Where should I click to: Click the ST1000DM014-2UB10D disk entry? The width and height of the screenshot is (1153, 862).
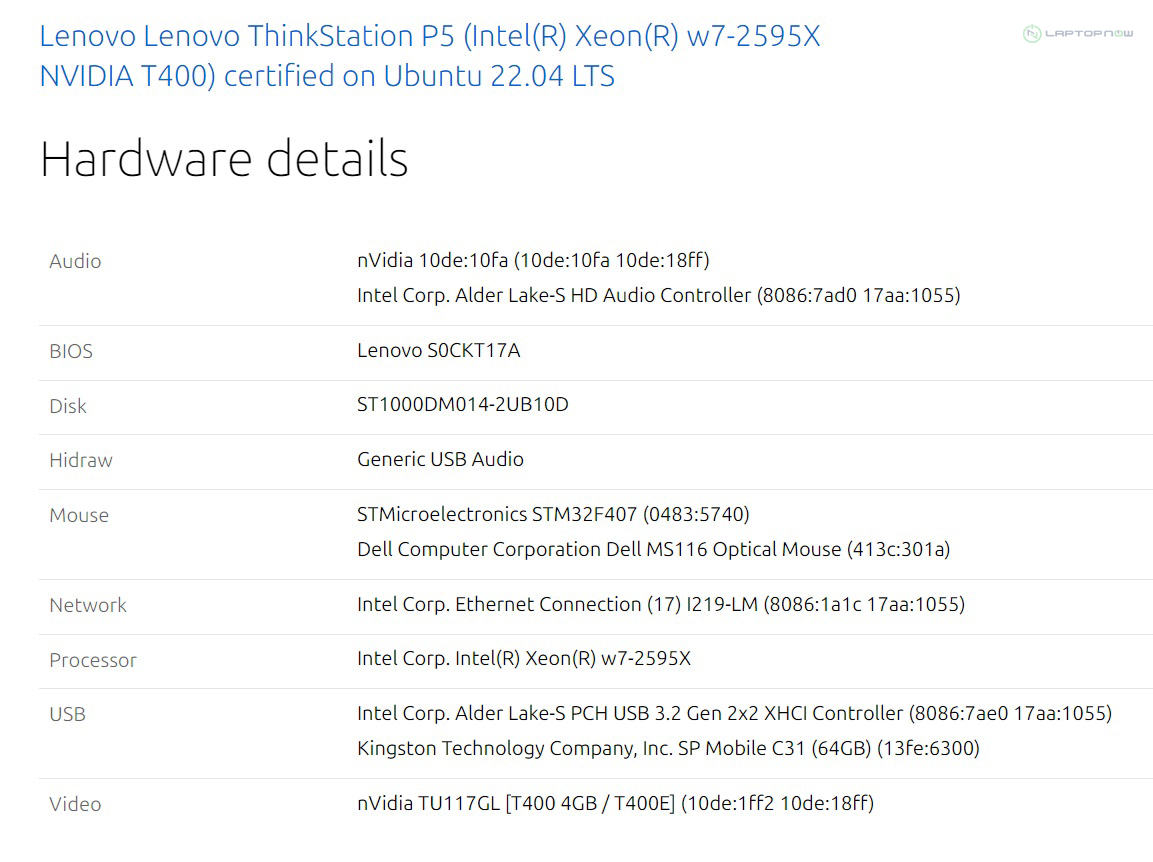pos(462,405)
